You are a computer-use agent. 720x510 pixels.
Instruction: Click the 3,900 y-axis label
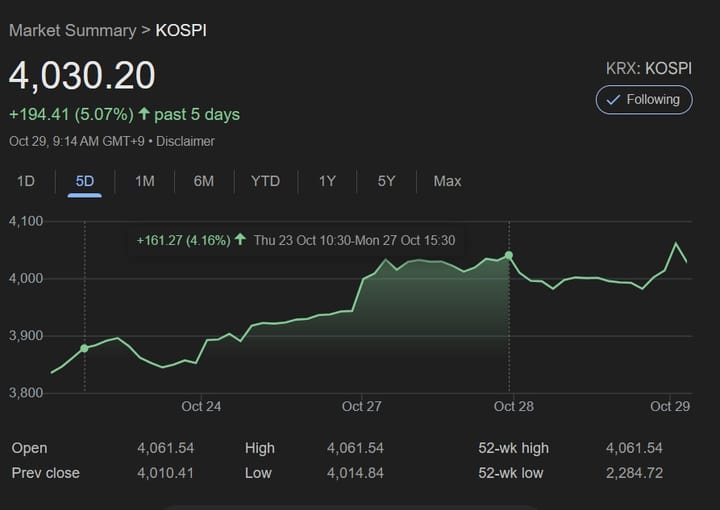[x=26, y=336]
